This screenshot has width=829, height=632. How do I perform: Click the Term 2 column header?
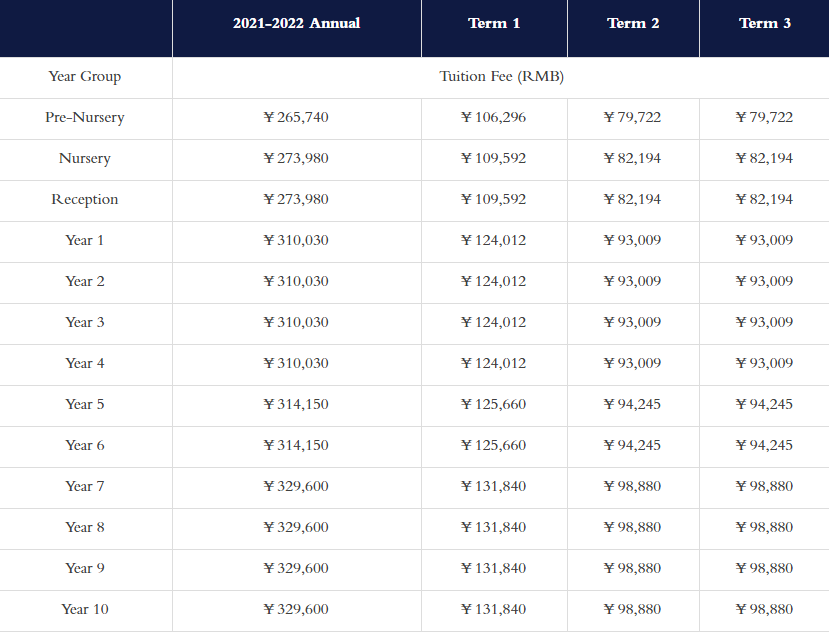[633, 23]
